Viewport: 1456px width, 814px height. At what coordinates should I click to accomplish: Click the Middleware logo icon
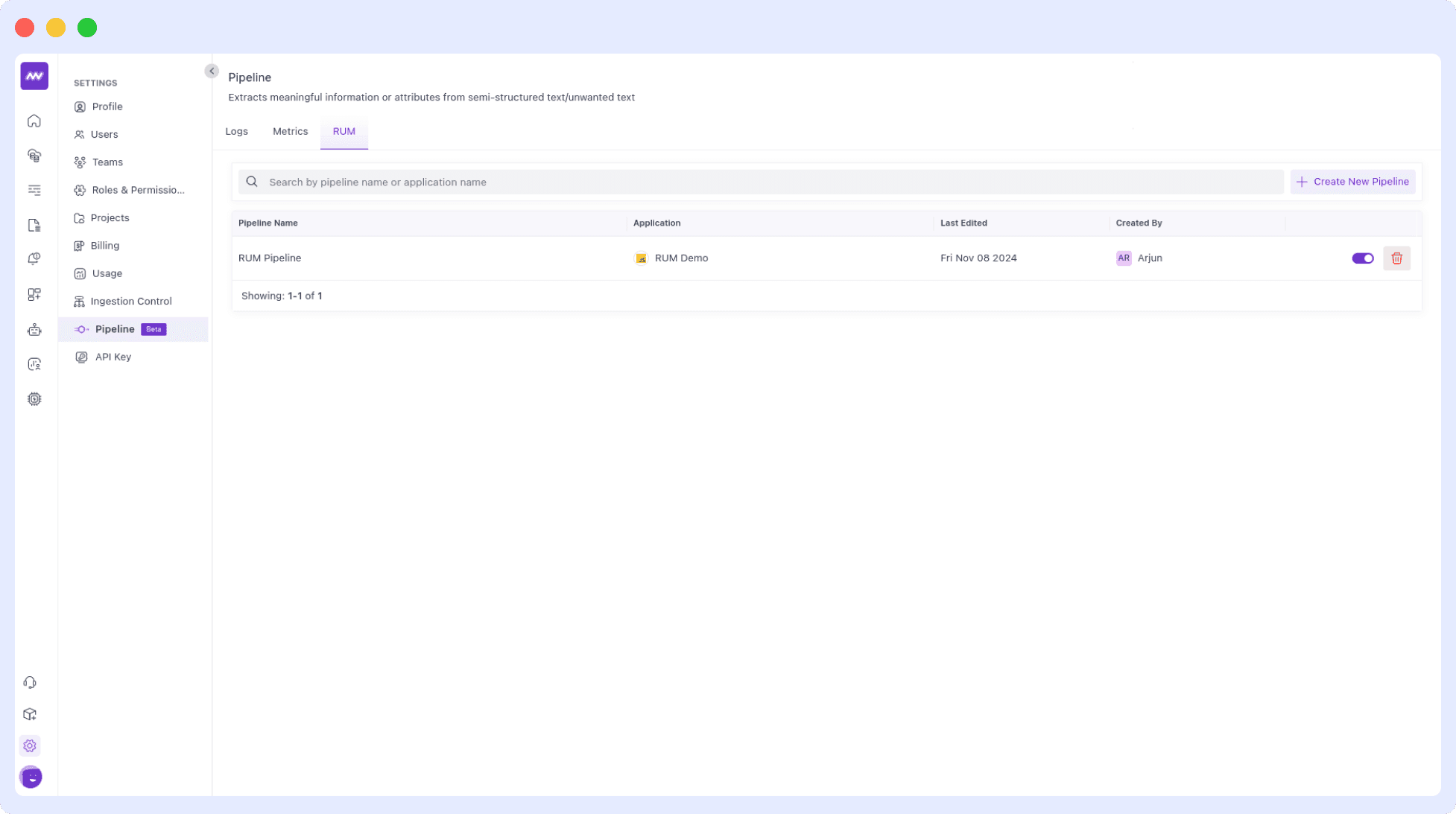point(34,76)
